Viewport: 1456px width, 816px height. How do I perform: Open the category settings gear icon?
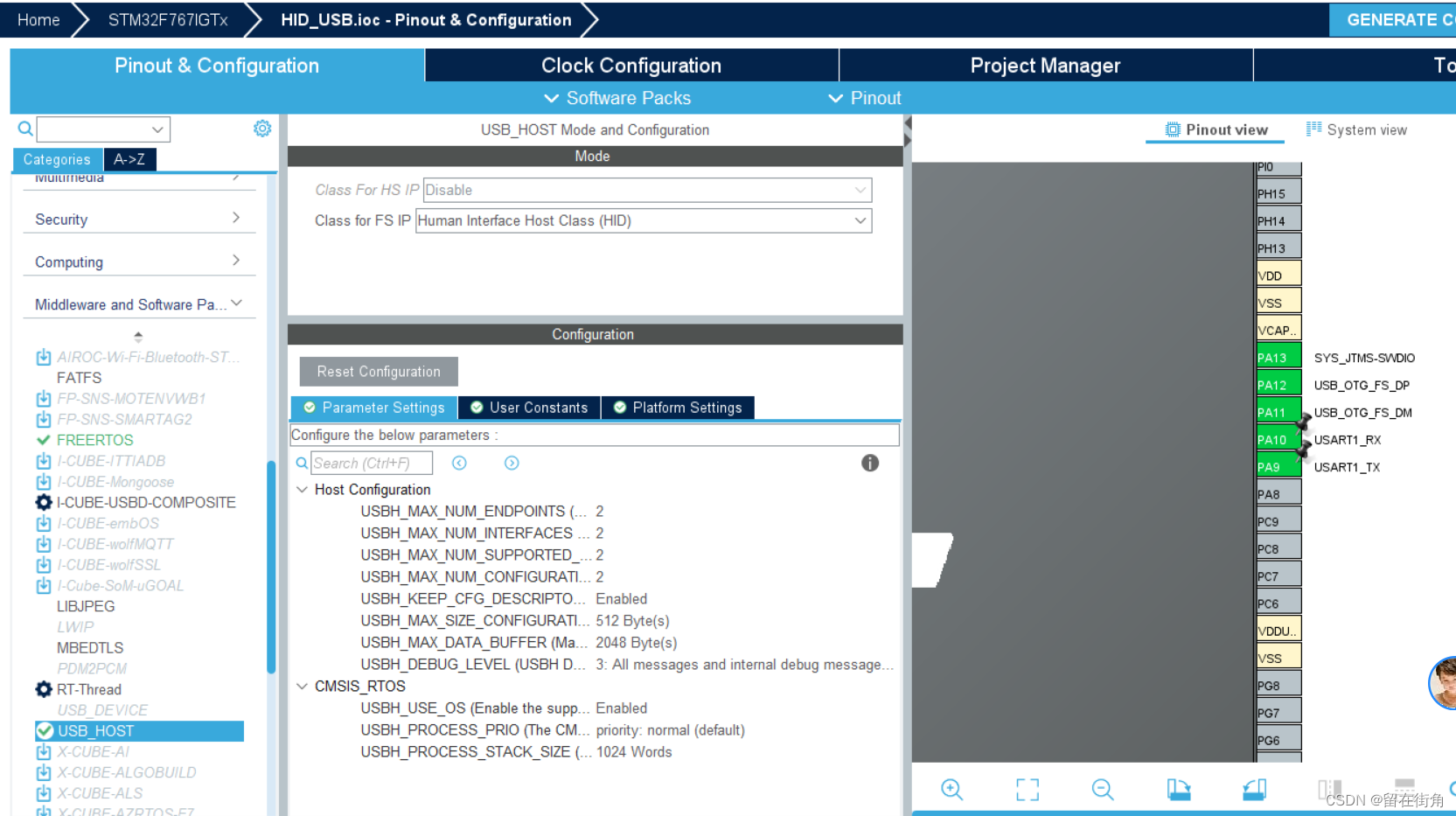[x=261, y=129]
